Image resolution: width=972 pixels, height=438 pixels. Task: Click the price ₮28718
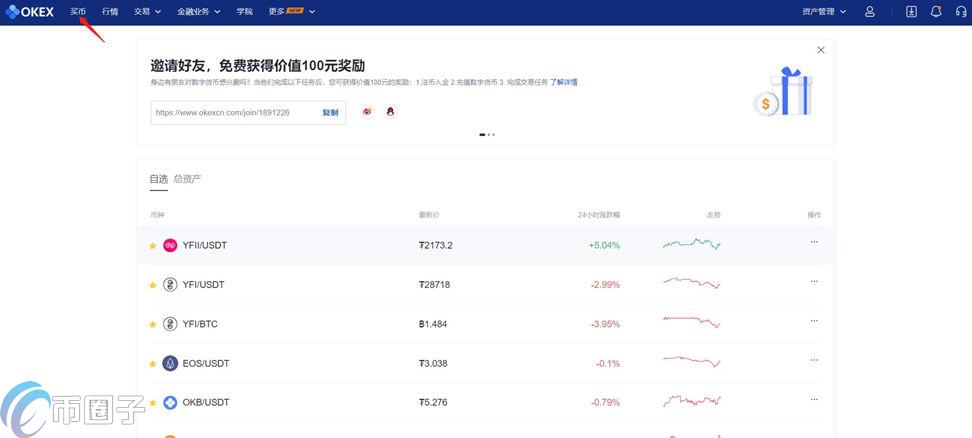tap(435, 285)
